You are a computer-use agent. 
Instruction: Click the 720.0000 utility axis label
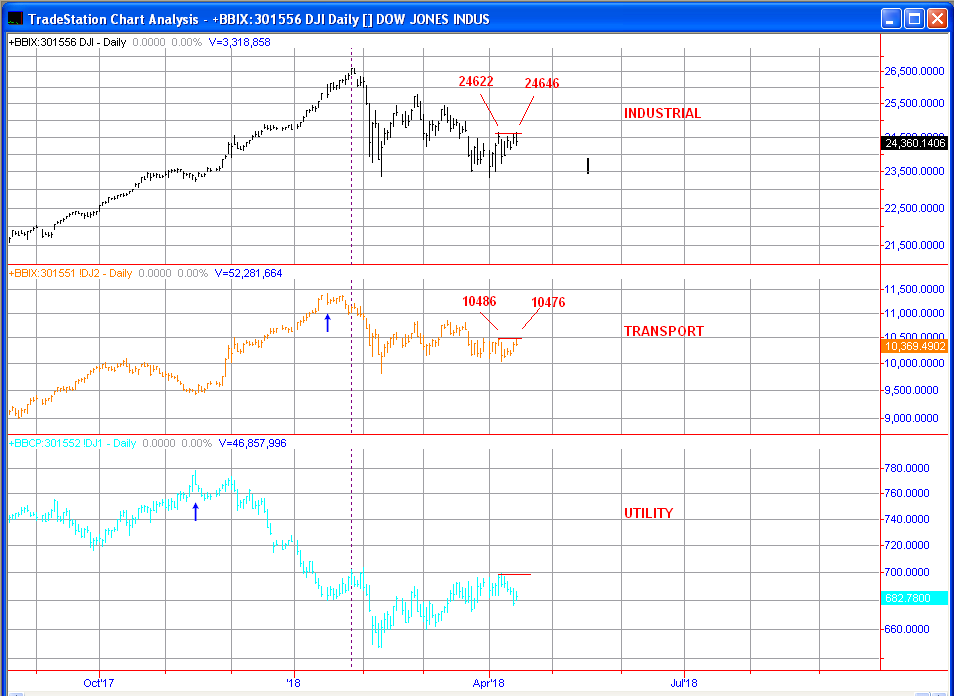[x=907, y=545]
